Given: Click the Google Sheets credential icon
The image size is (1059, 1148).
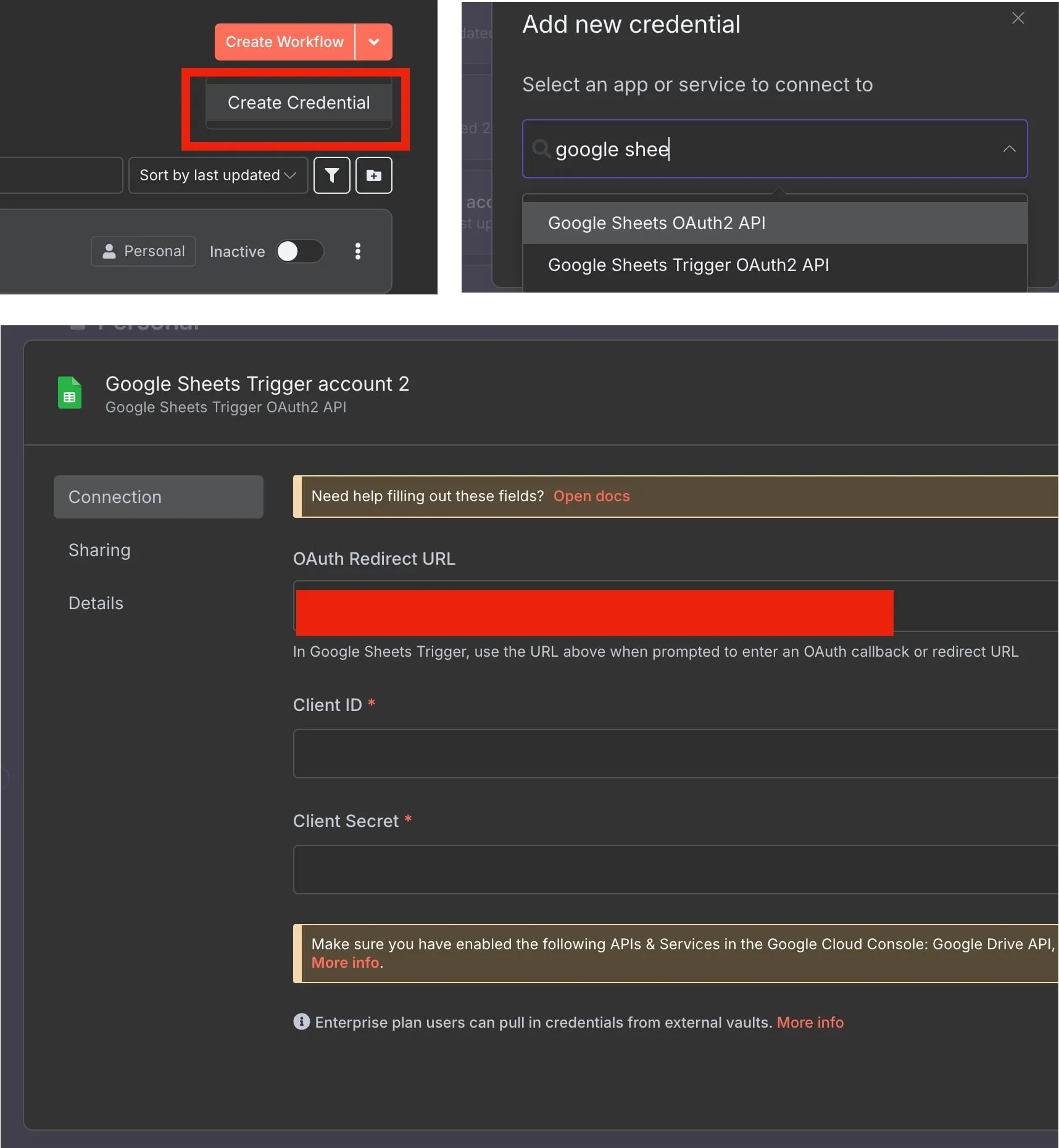Looking at the screenshot, I should pos(70,393).
